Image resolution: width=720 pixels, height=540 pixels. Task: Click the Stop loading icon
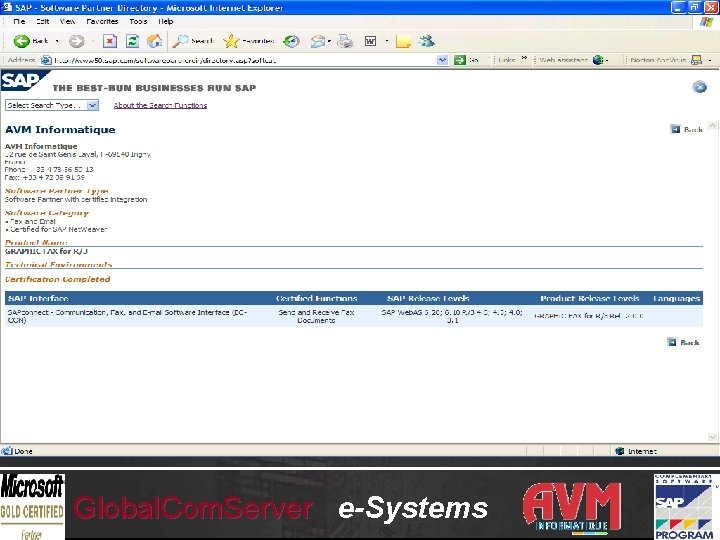[109, 41]
